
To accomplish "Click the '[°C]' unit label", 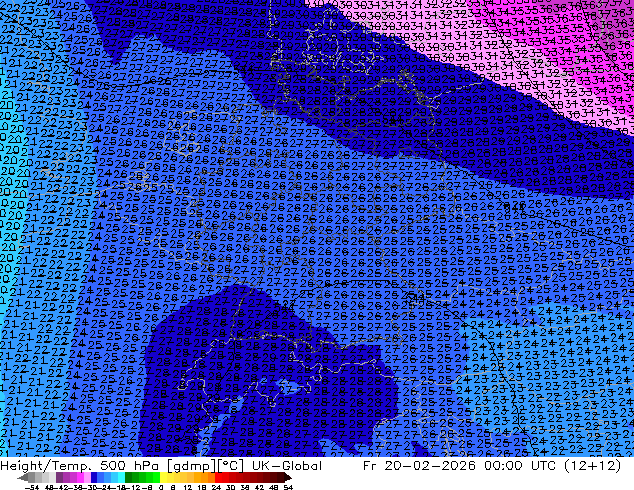I will click(x=231, y=466).
